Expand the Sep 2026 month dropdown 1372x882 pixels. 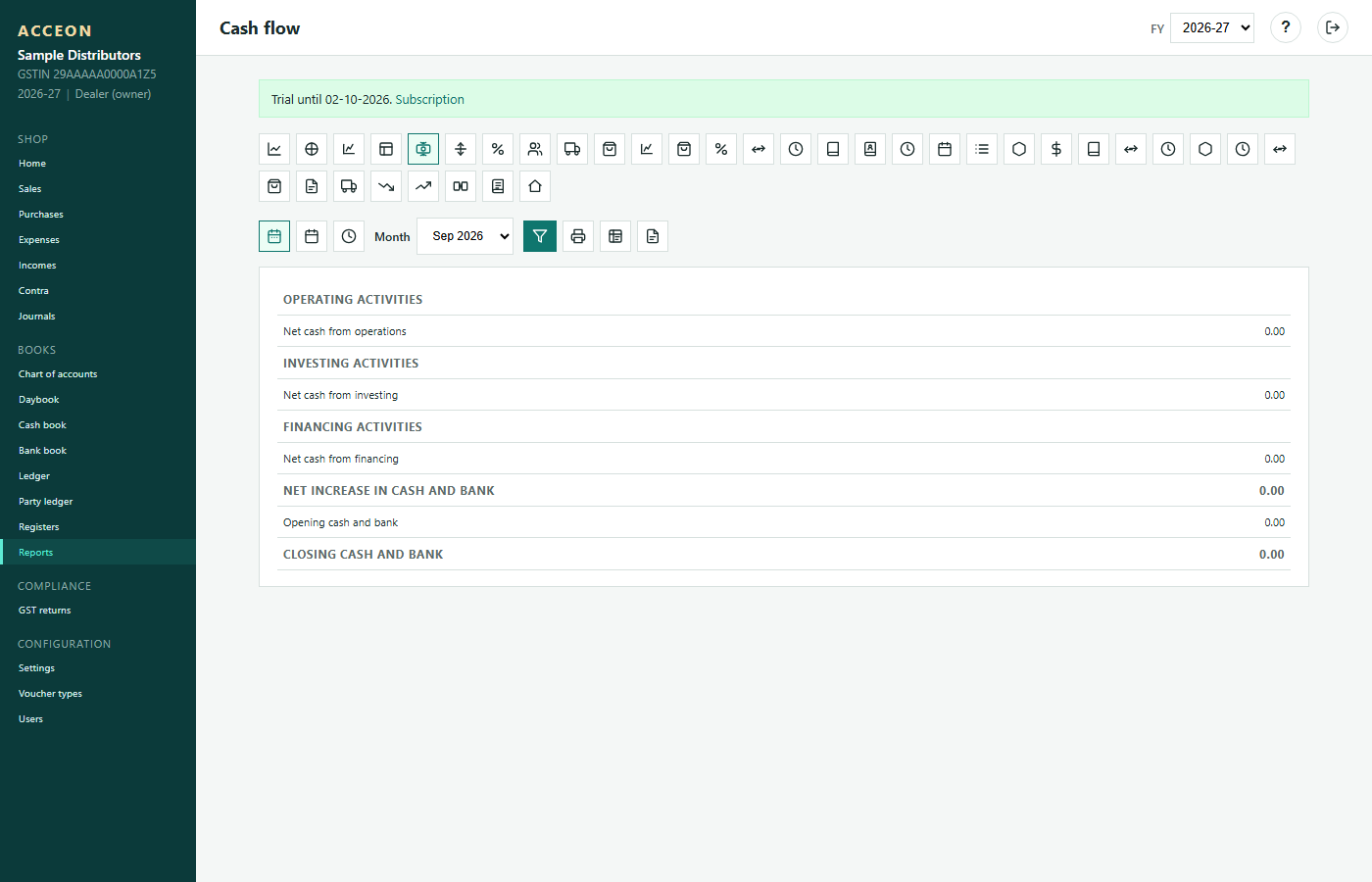coord(465,236)
